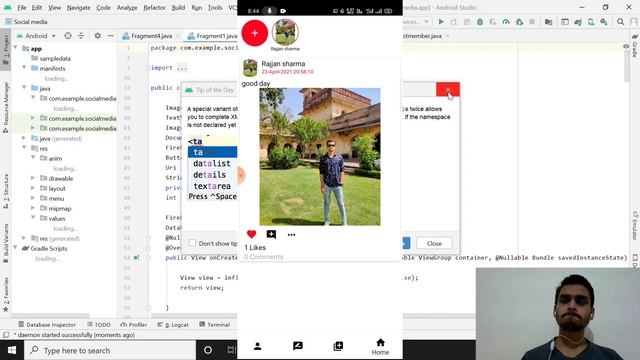Collapse the app module tree arrow

(16, 48)
